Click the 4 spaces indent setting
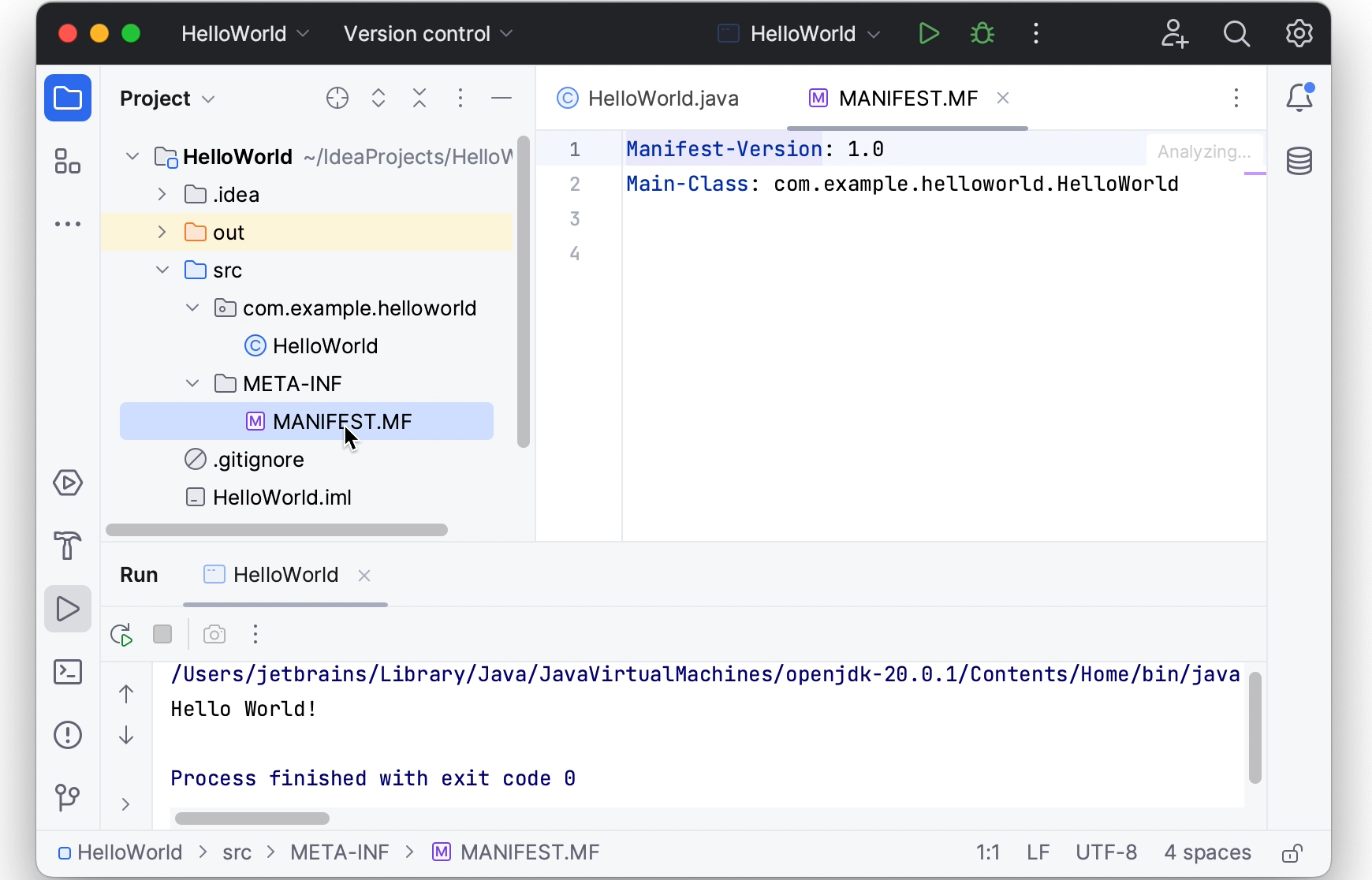Image resolution: width=1372 pixels, height=880 pixels. pyautogui.click(x=1208, y=852)
